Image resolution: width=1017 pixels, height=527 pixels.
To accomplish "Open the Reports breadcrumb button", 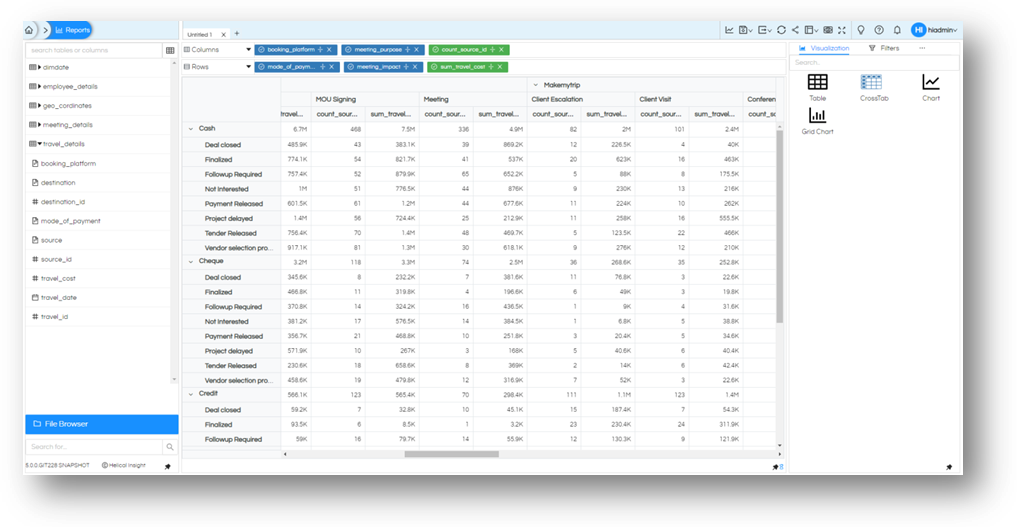I will pyautogui.click(x=72, y=30).
